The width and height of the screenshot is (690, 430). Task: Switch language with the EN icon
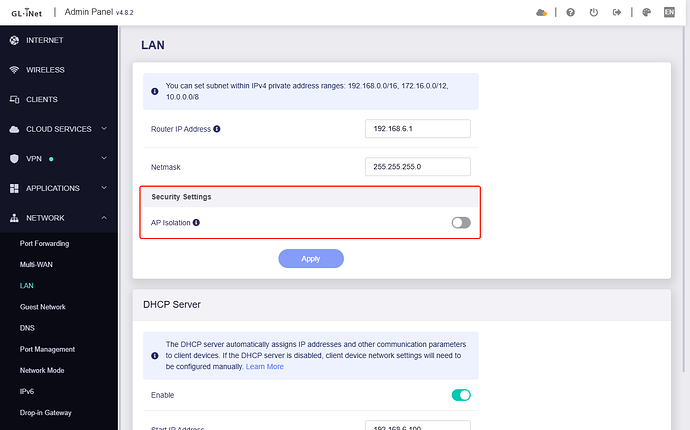pyautogui.click(x=670, y=13)
